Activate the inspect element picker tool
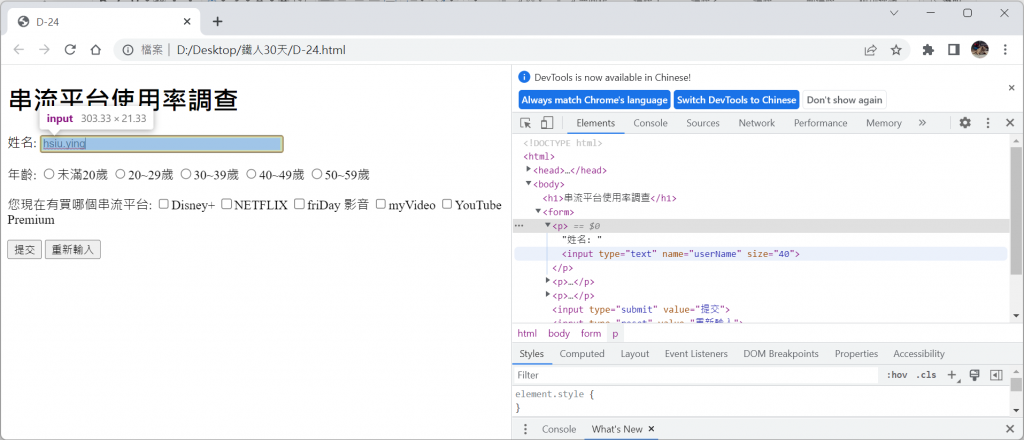 click(526, 123)
